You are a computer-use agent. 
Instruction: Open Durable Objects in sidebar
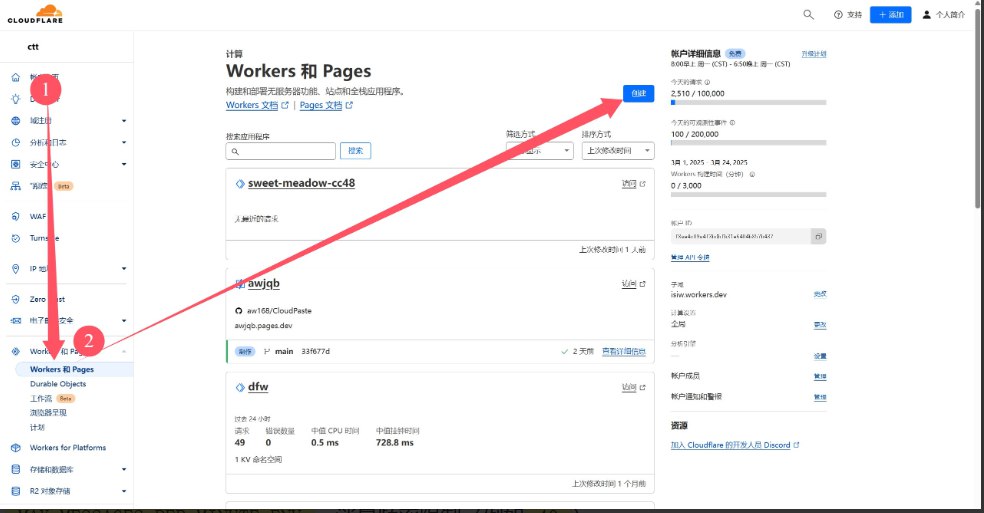click(x=58, y=384)
